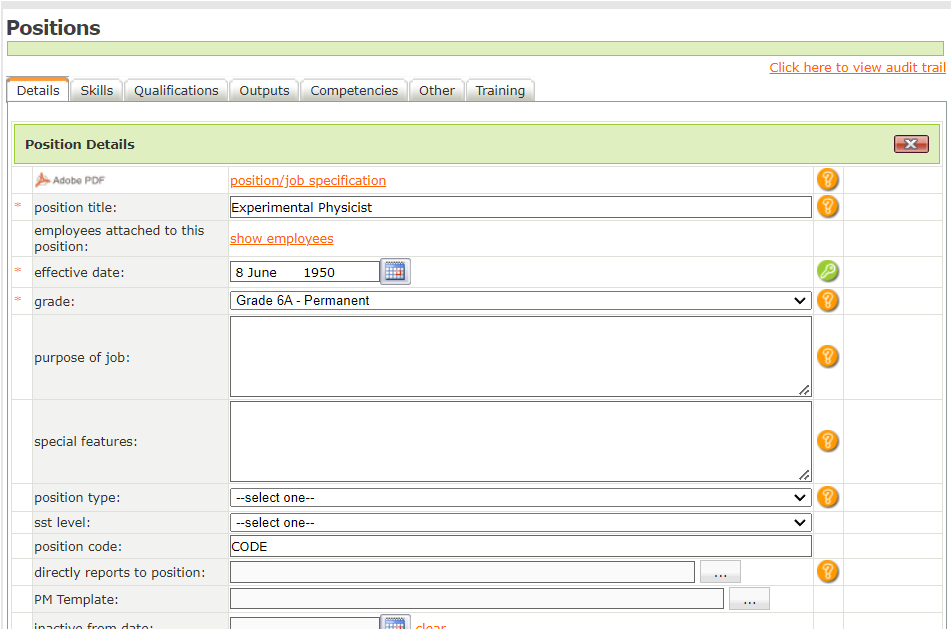Click the position/job specification link
The height and width of the screenshot is (630, 952).
click(308, 181)
